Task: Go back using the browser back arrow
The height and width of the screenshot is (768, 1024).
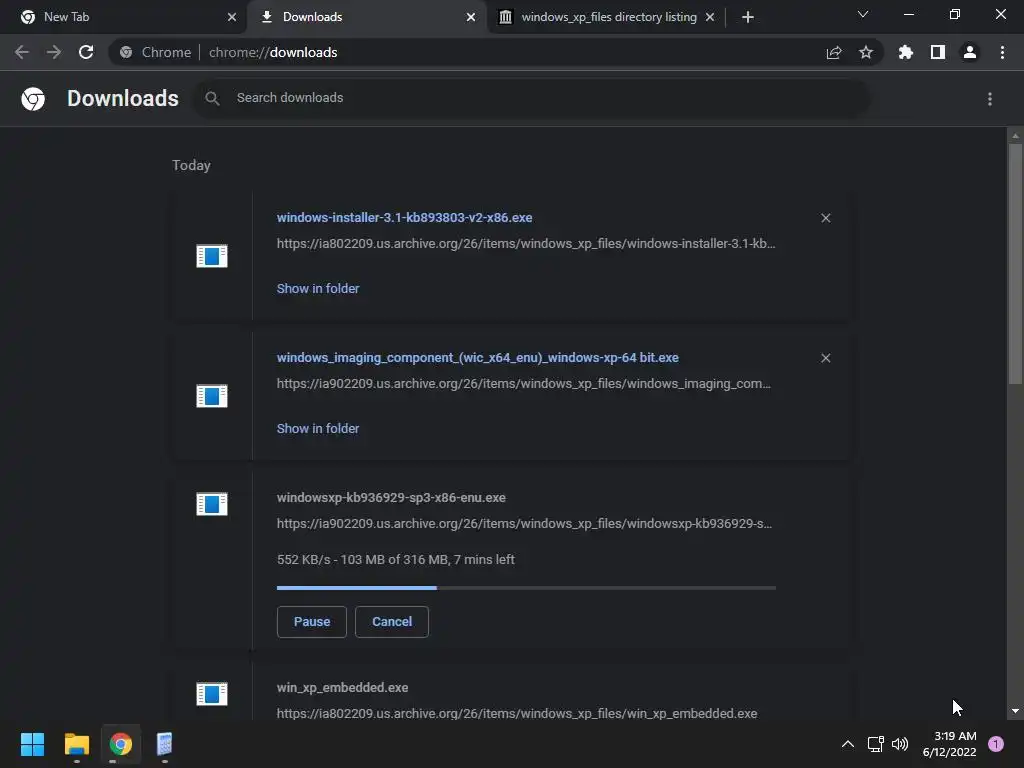Action: (x=22, y=52)
